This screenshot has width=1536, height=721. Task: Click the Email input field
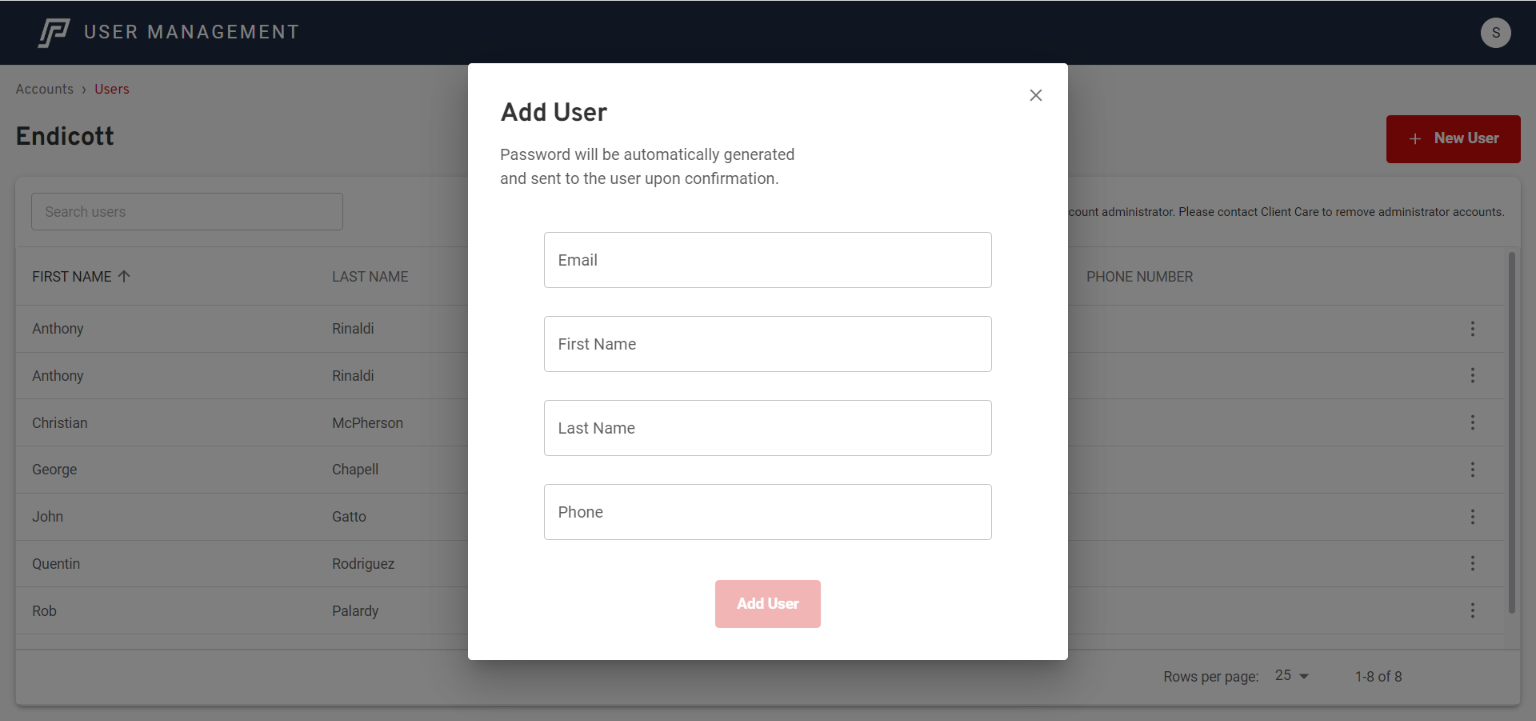coord(767,260)
